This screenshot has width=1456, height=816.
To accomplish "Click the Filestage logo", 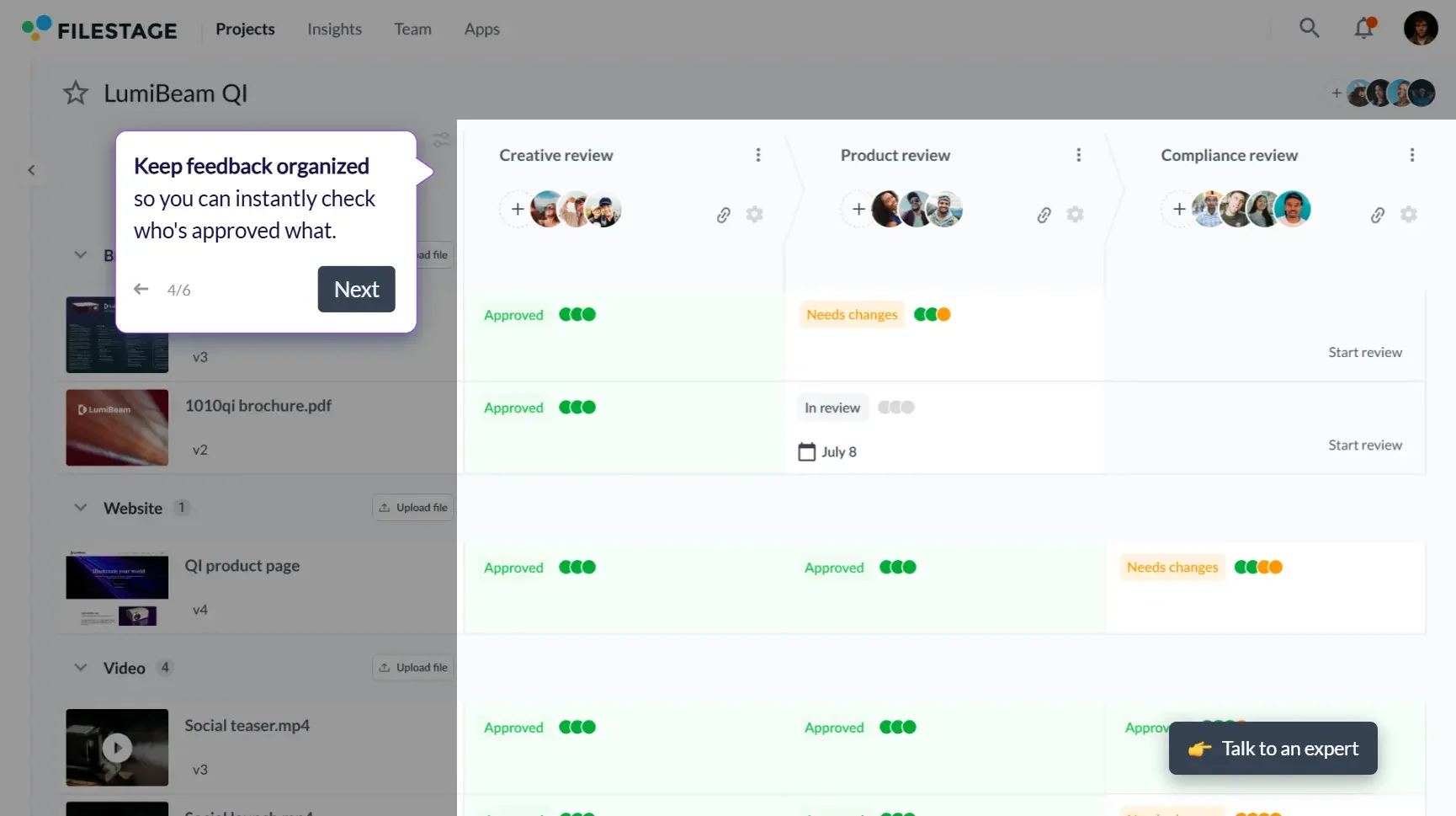I will (99, 29).
